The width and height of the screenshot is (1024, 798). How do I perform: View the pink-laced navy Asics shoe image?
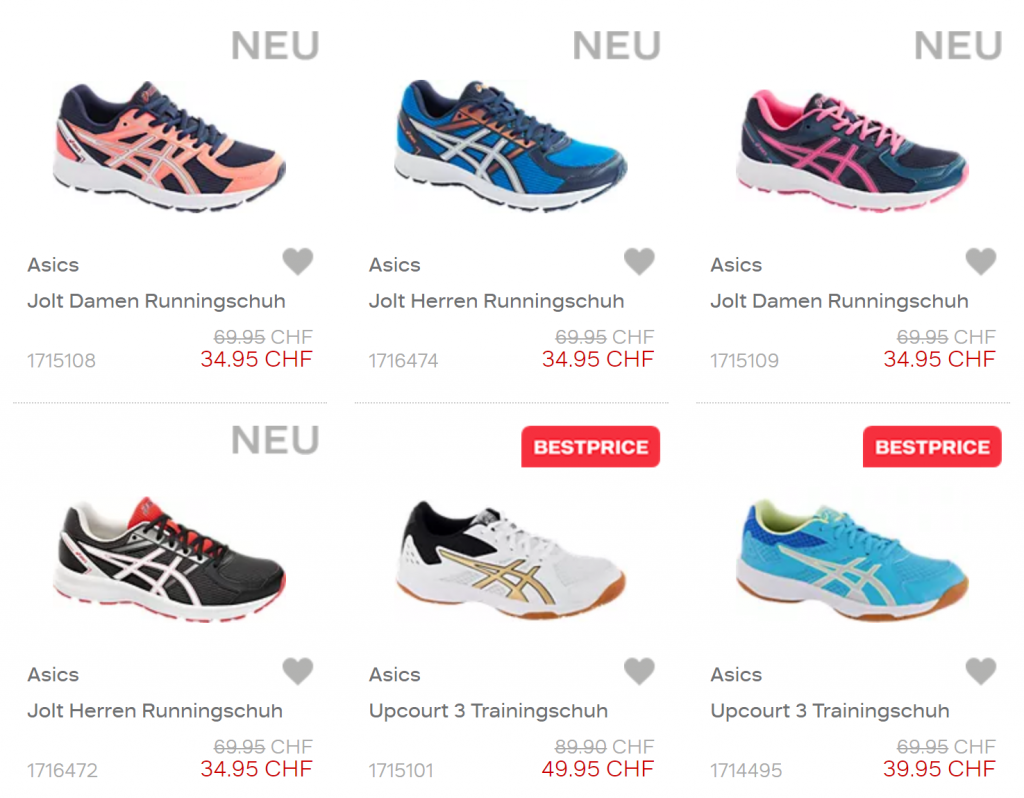(x=852, y=151)
